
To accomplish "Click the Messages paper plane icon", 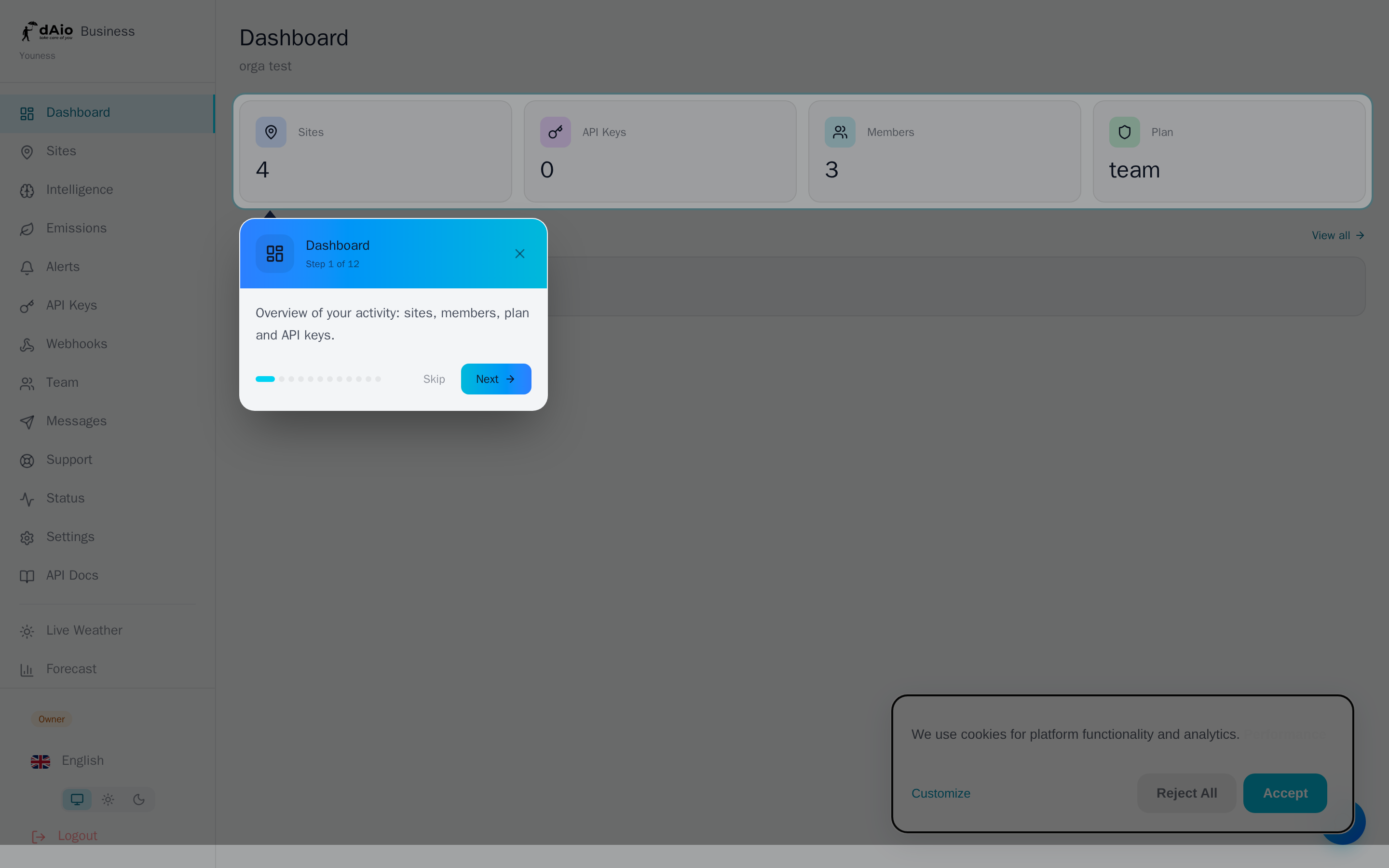I will coord(27,422).
